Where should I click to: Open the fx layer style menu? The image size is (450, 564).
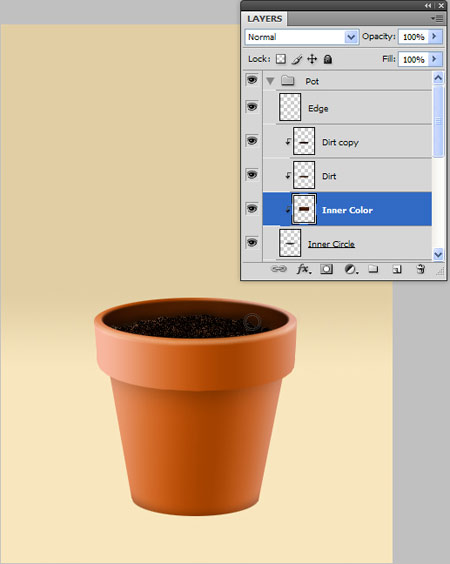click(x=303, y=269)
